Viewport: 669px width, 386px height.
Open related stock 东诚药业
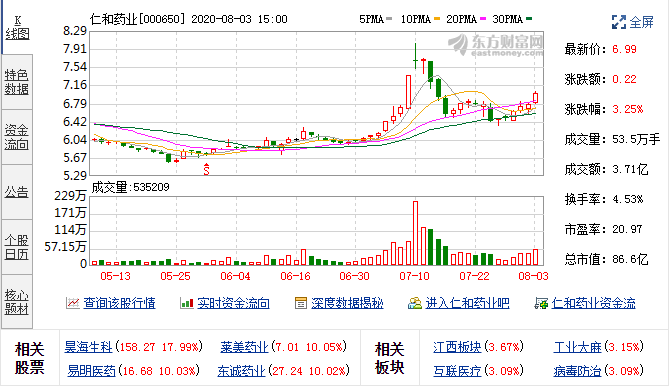click(x=241, y=371)
